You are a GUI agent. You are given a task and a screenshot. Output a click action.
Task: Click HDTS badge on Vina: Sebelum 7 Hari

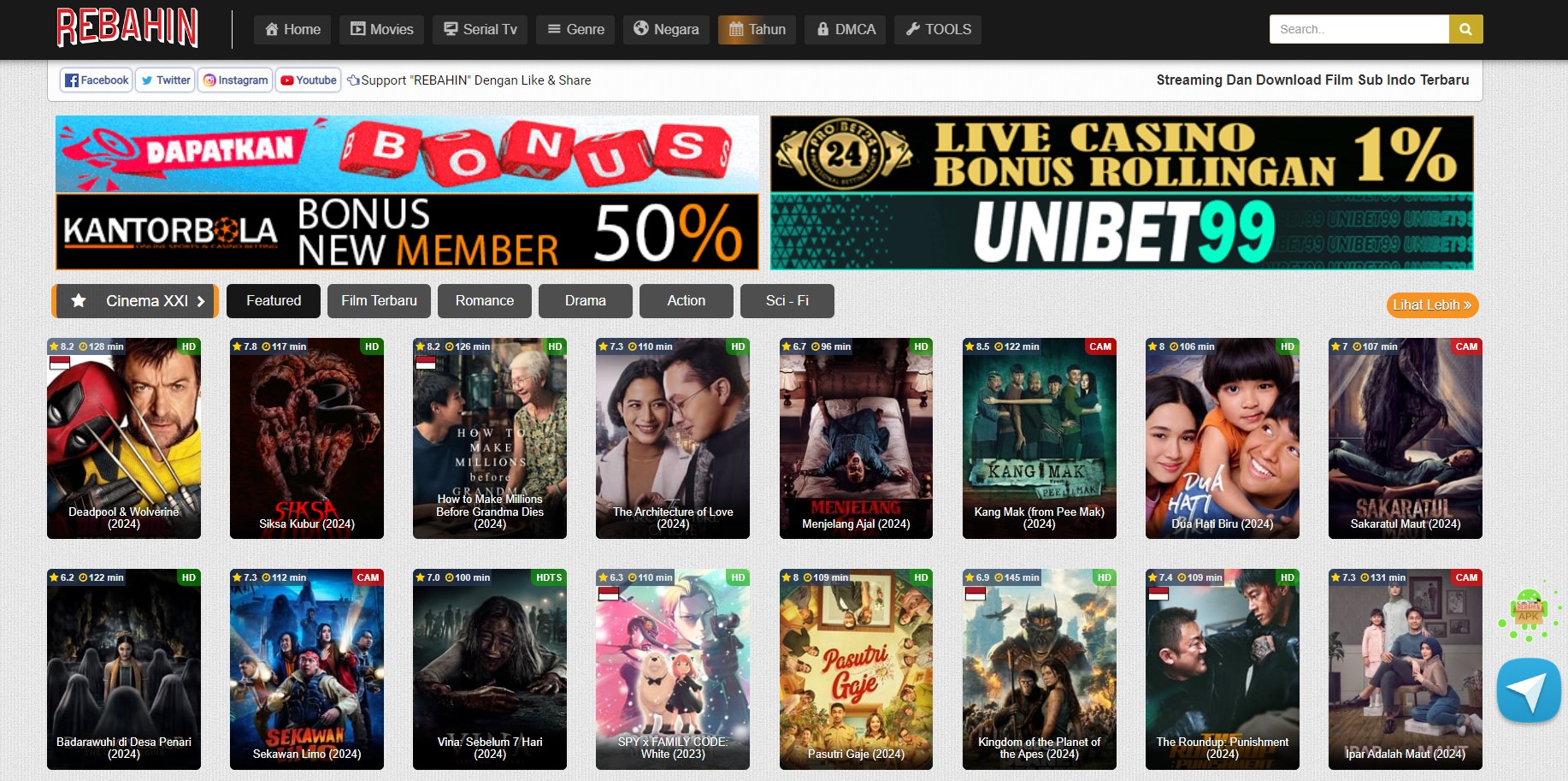click(x=549, y=577)
